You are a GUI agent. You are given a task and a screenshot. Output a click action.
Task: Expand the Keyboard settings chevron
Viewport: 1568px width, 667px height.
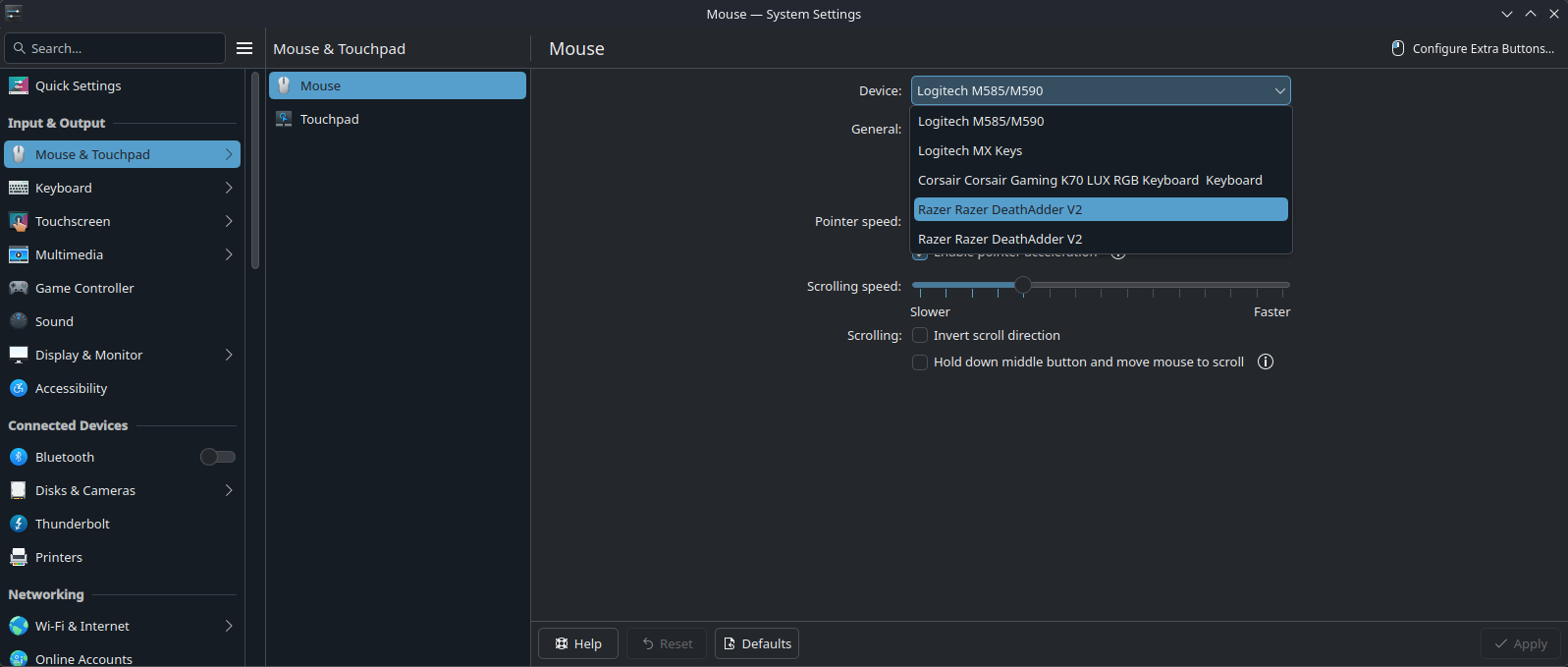229,188
